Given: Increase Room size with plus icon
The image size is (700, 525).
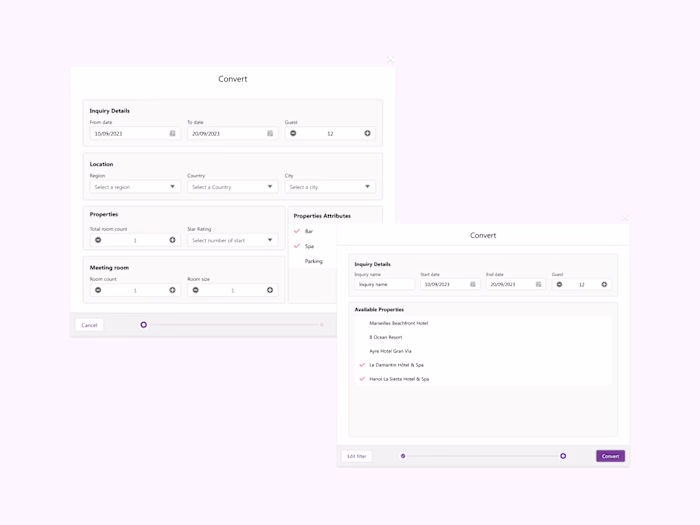Looking at the screenshot, I should click(270, 290).
